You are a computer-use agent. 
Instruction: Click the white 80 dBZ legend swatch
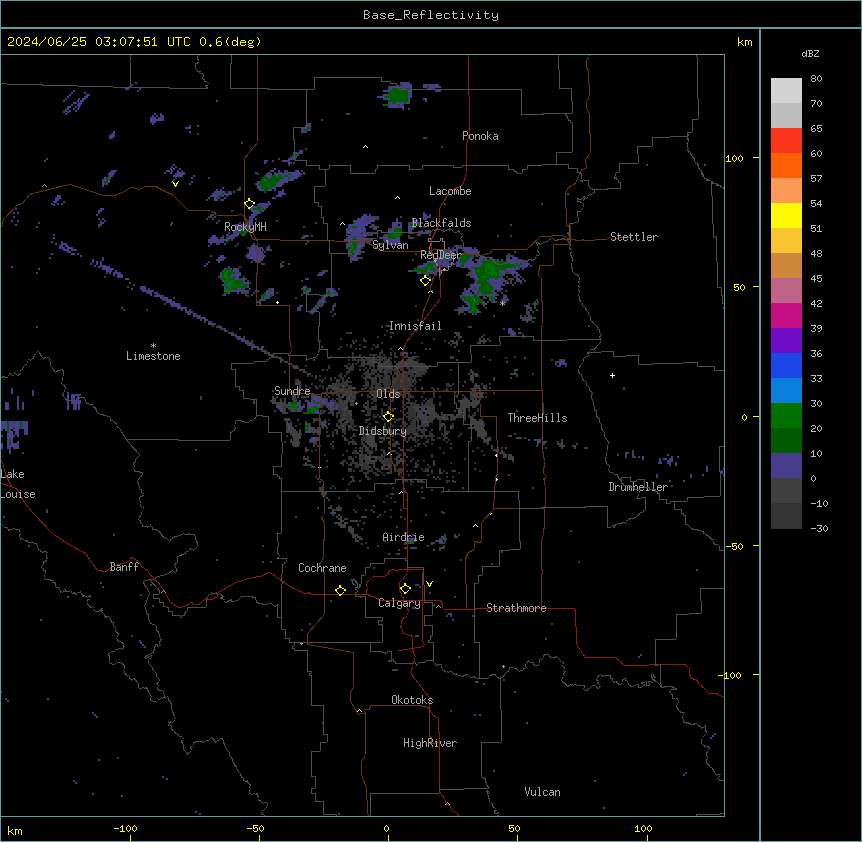(786, 90)
